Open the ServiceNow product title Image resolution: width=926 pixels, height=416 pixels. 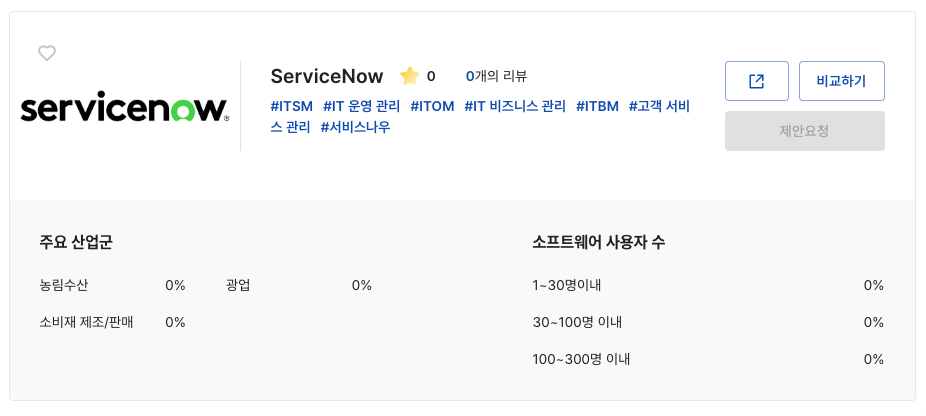pyautogui.click(x=327, y=76)
